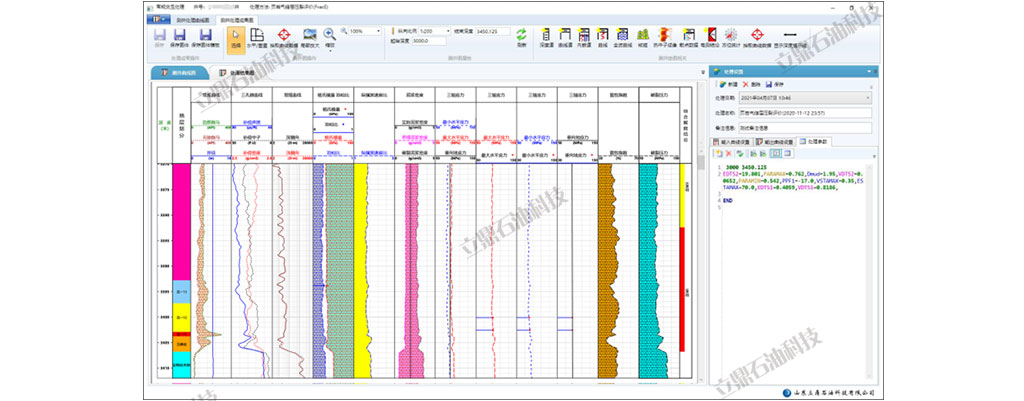Click the remark information text field
The image size is (1024, 401).
pos(805,127)
